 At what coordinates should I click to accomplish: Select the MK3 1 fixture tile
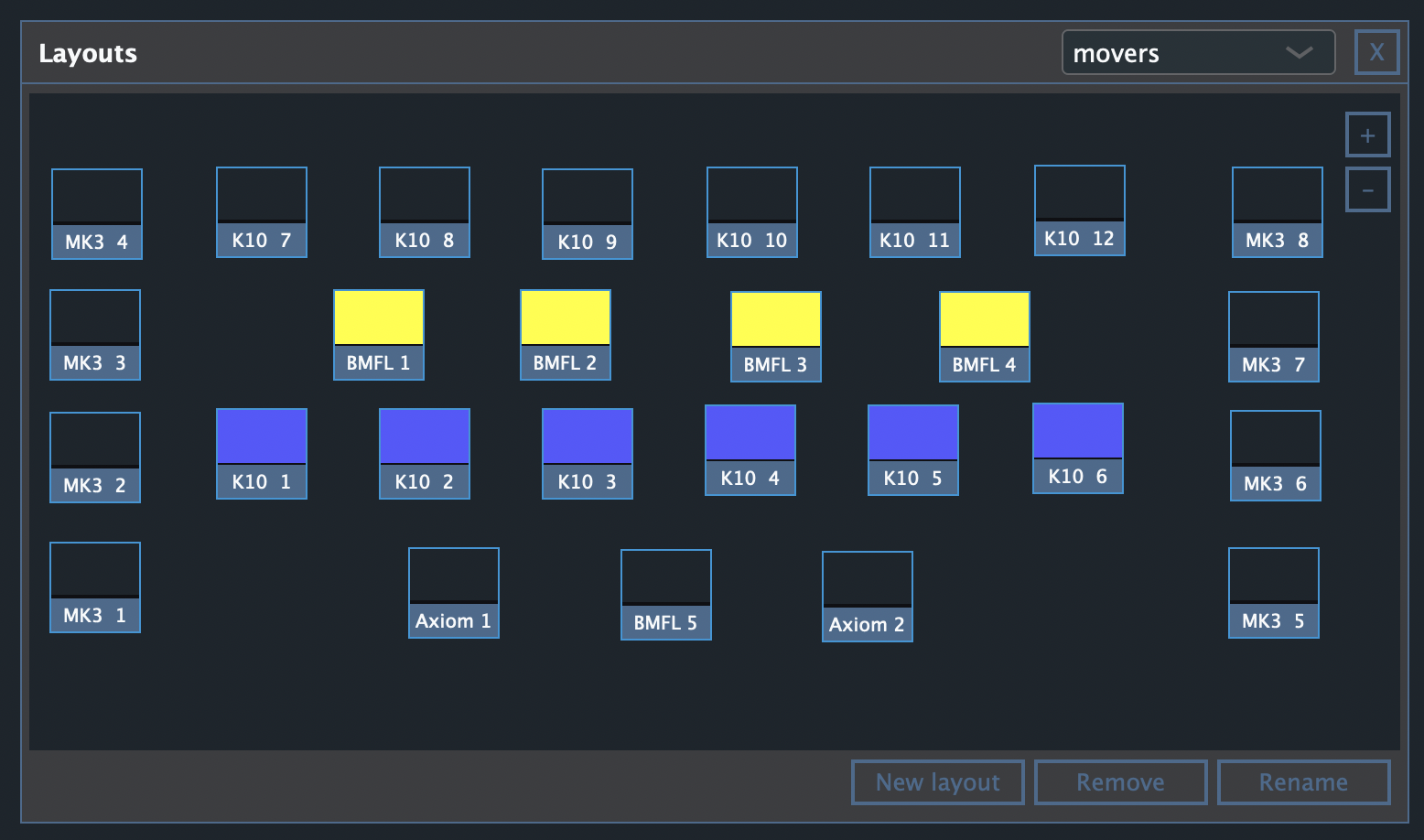(x=95, y=587)
